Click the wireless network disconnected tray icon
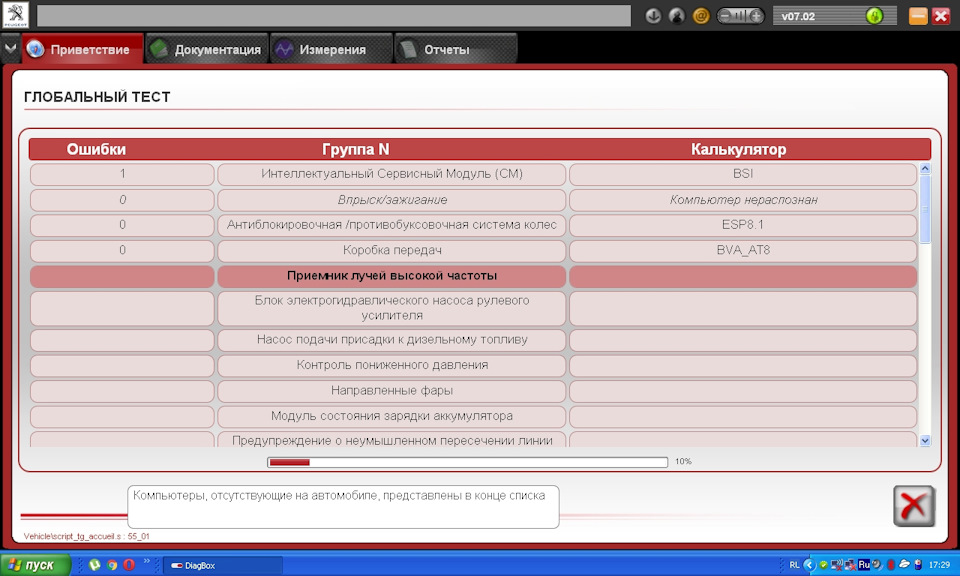960x576 pixels. [x=837, y=565]
